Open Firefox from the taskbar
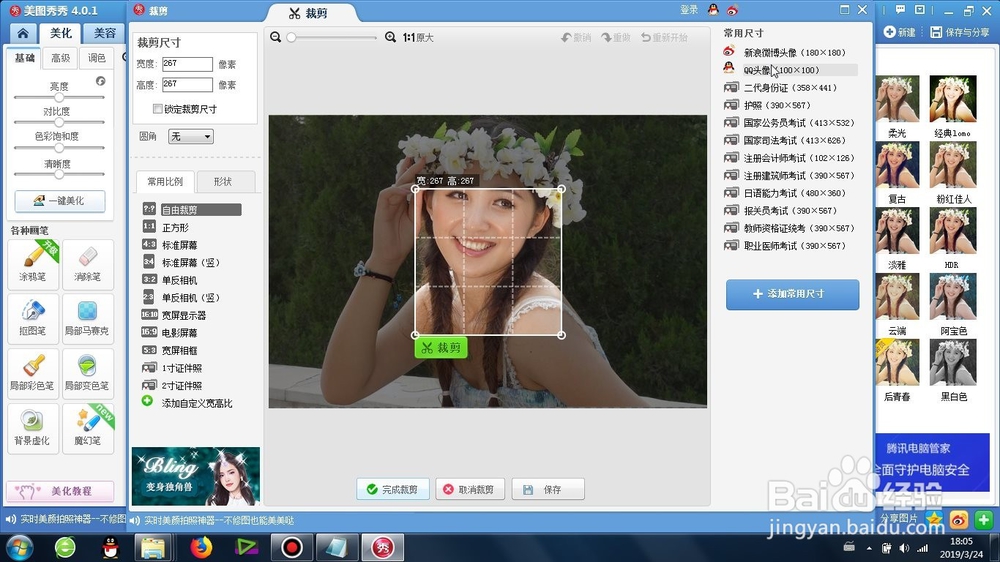Screen dimensions: 1000x562 click(x=200, y=547)
